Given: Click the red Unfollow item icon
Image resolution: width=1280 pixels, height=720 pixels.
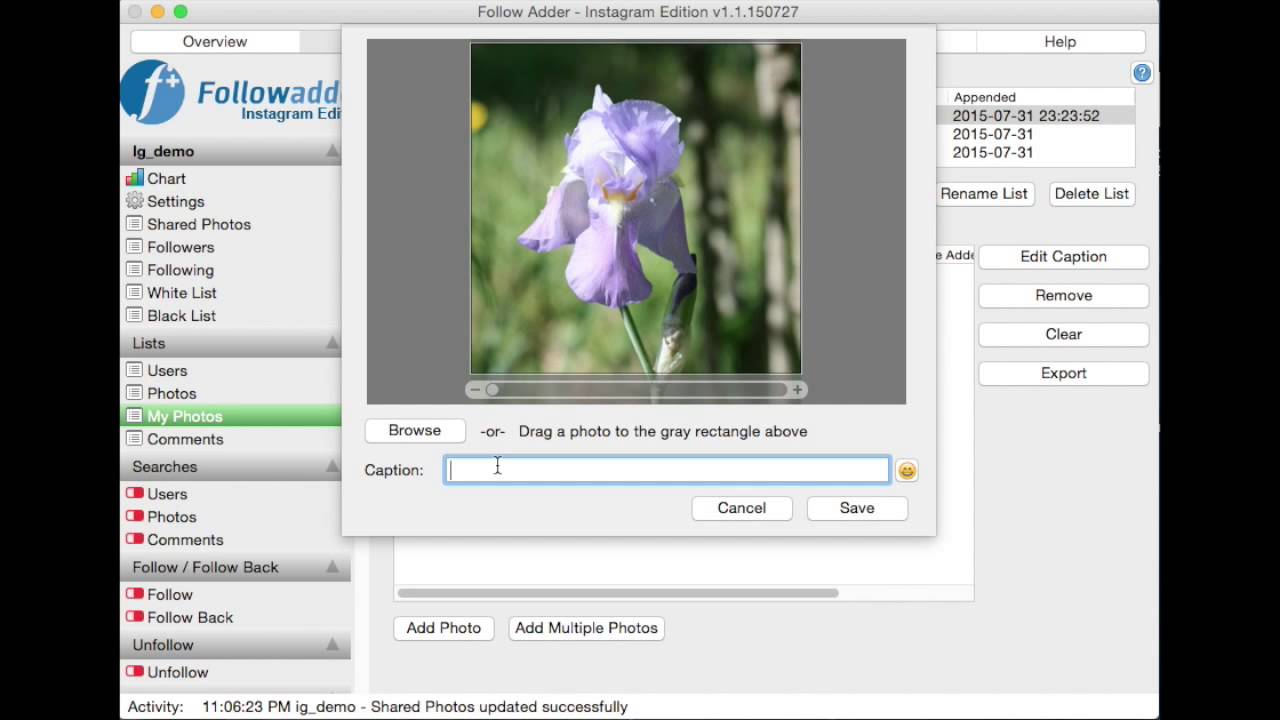Looking at the screenshot, I should [x=134, y=672].
